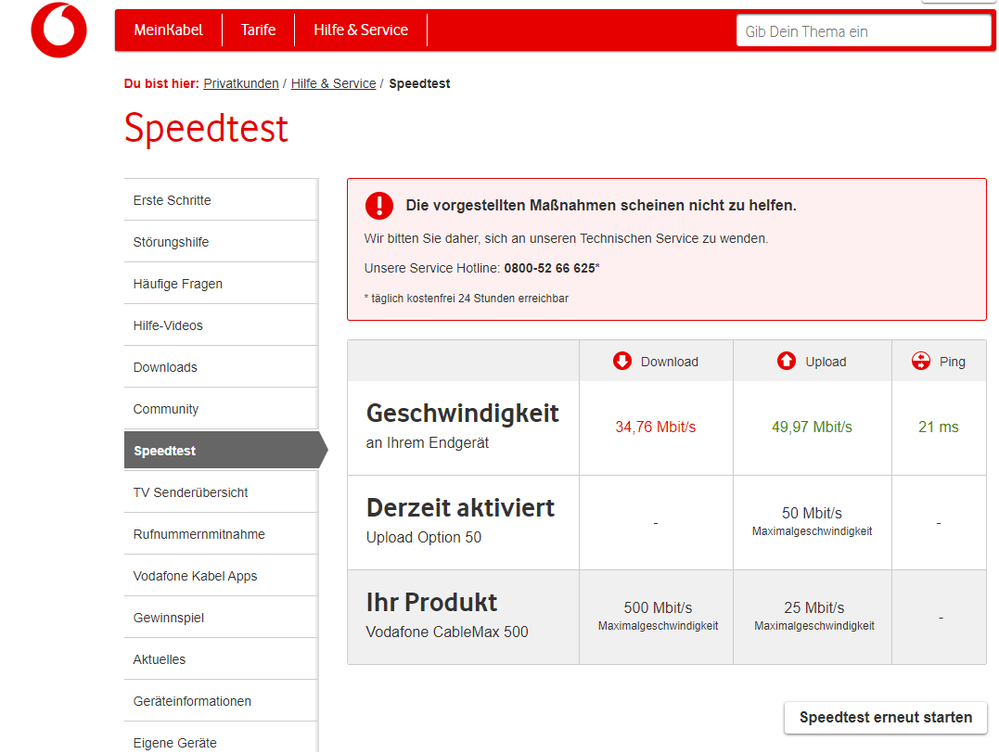
Task: Open Störungshilfe in the sidebar
Action: [220, 242]
